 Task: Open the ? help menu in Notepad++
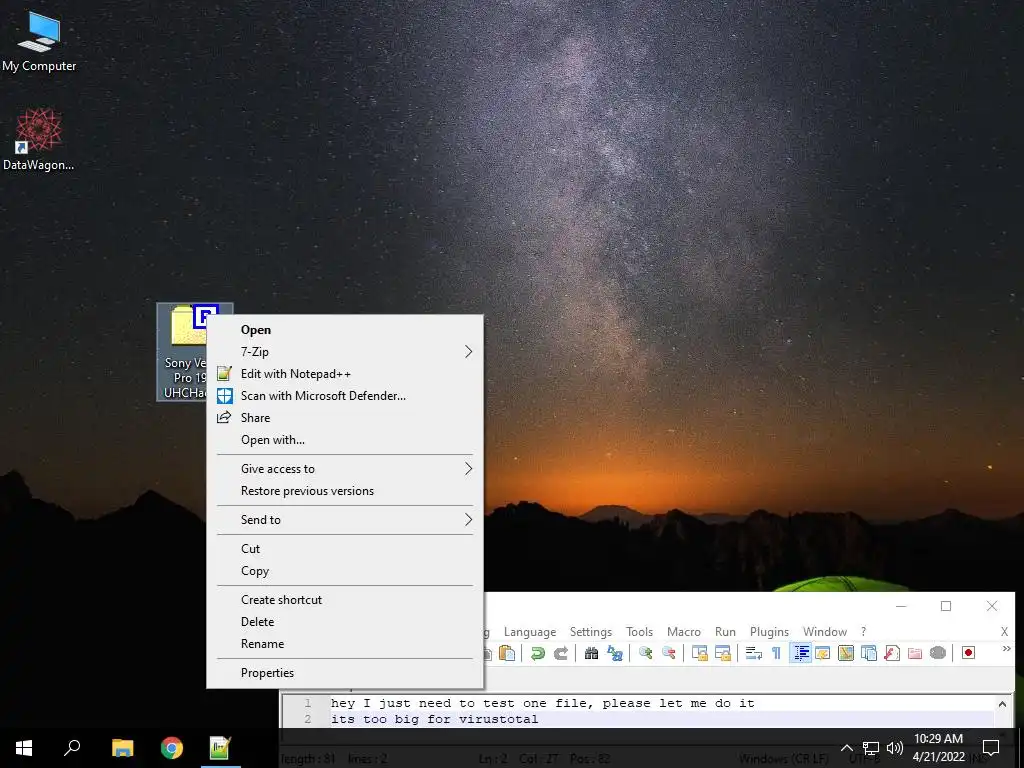coord(863,632)
